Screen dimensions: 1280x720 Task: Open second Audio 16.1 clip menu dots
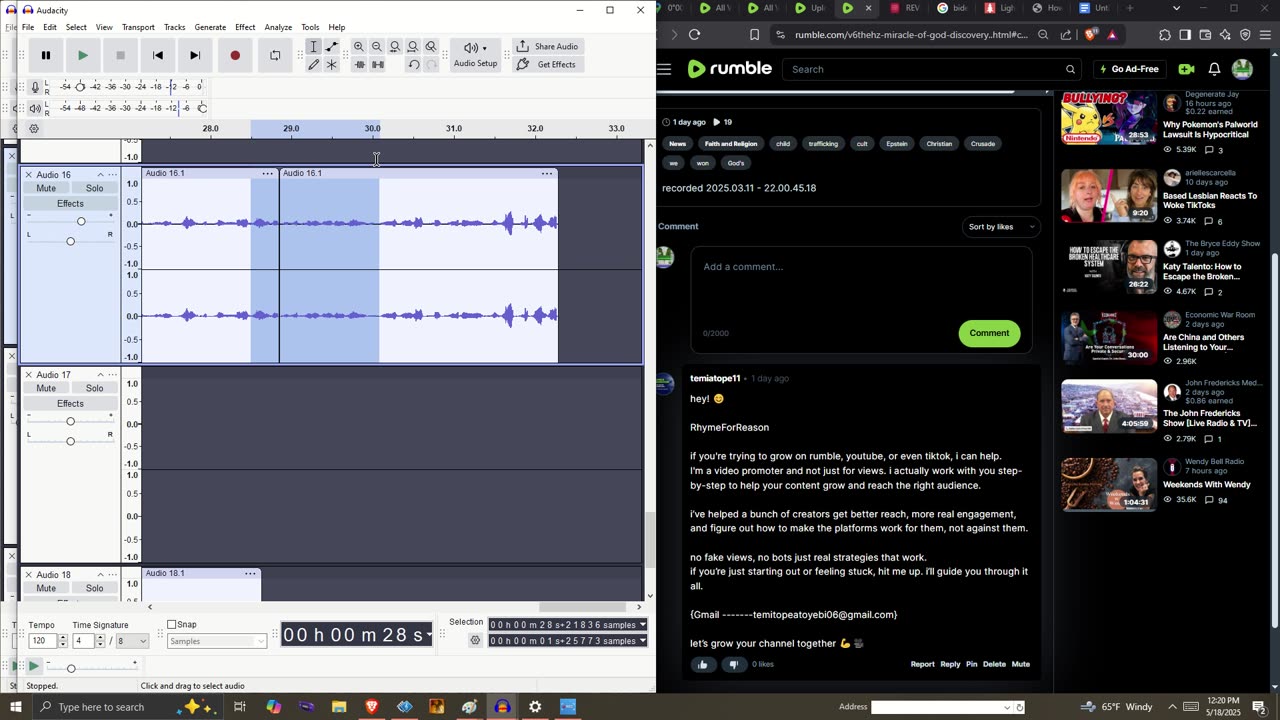click(547, 174)
